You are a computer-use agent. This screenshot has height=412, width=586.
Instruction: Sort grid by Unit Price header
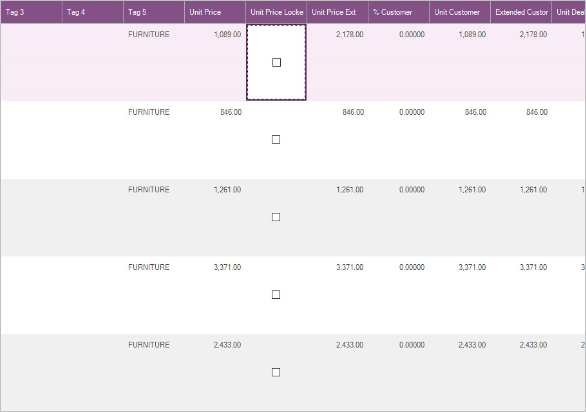[215, 12]
